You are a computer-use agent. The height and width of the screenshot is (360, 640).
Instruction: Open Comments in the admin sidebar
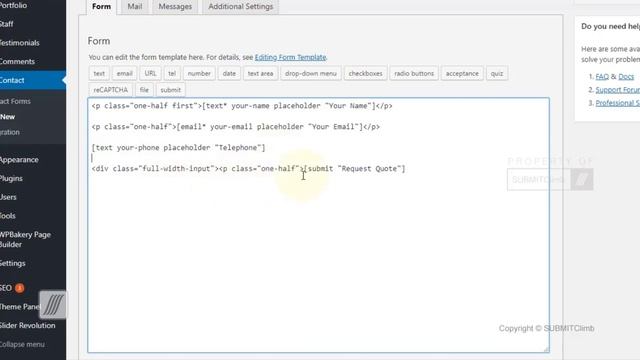point(17,62)
